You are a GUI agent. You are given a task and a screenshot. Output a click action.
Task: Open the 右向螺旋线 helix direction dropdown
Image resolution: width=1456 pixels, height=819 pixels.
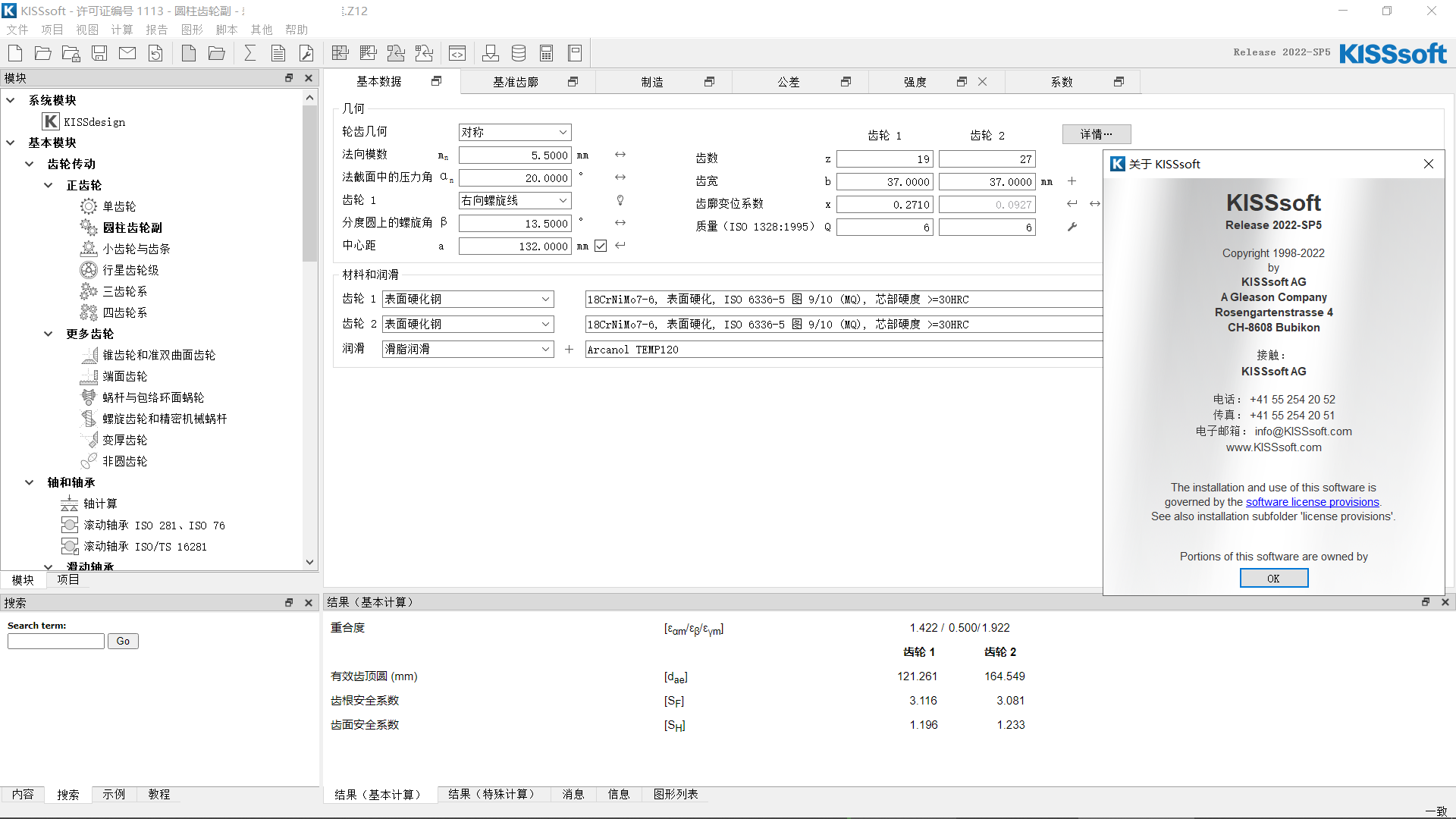(x=515, y=200)
